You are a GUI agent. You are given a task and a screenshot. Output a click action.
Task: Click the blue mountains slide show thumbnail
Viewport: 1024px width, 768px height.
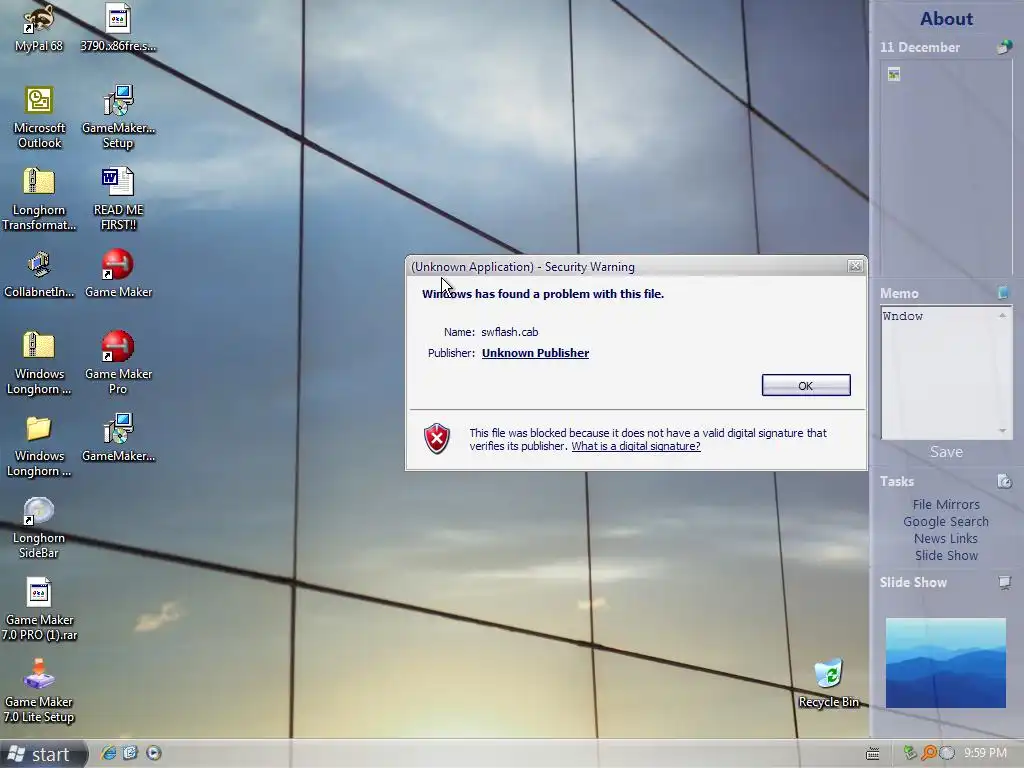coord(946,663)
